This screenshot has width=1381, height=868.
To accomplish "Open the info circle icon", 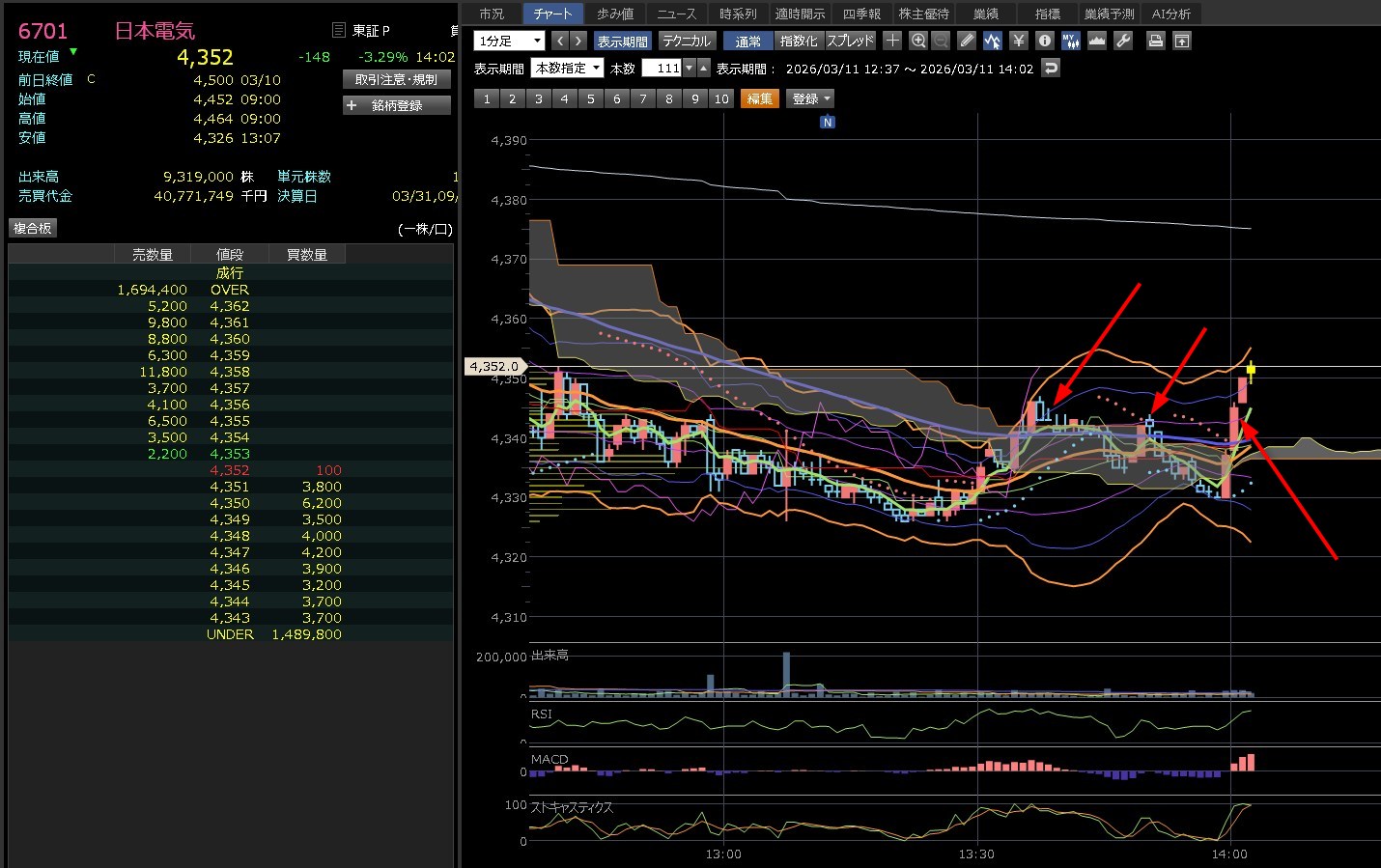I will pyautogui.click(x=1044, y=41).
